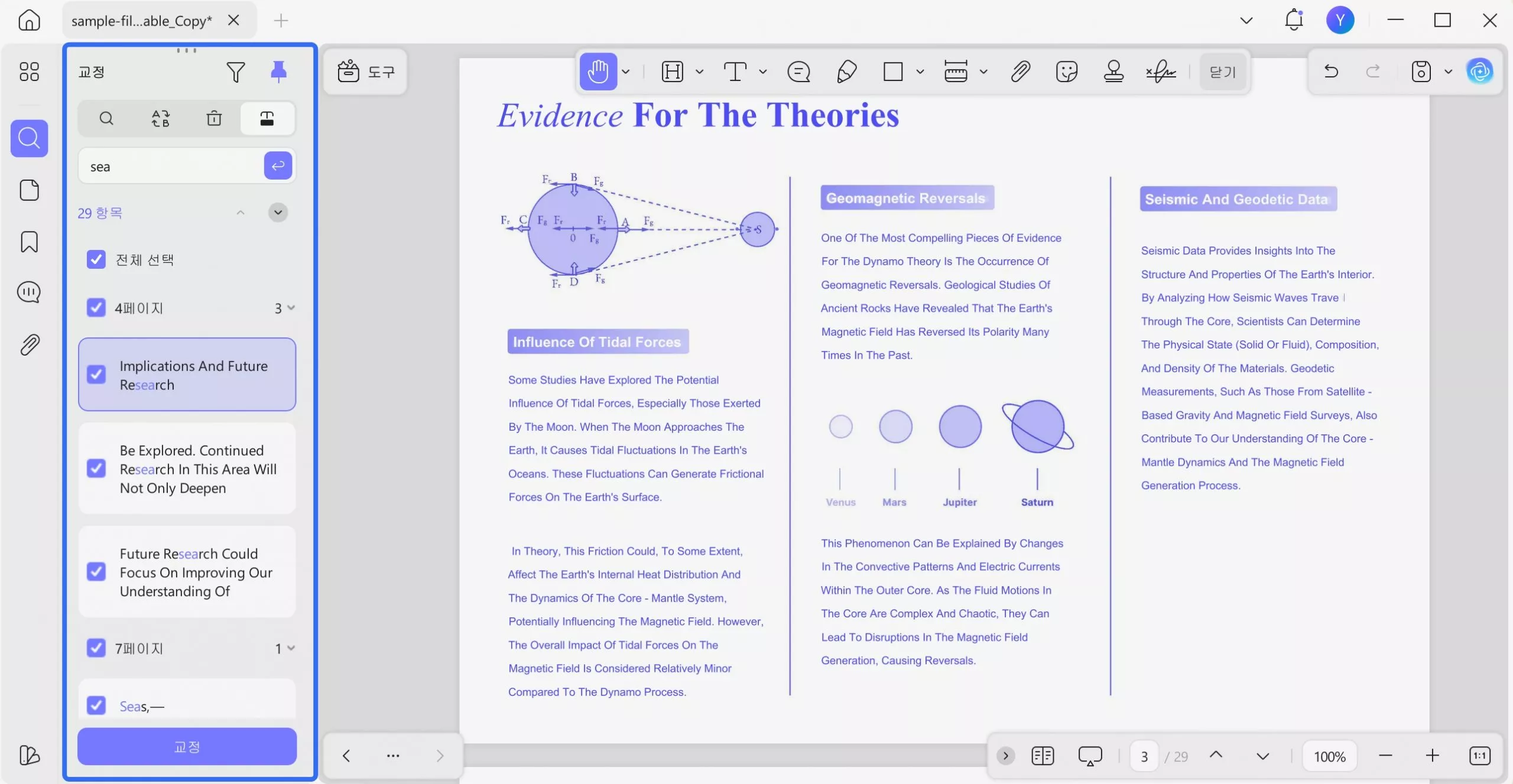The width and height of the screenshot is (1513, 784).
Task: Open the Text tool dropdown arrow
Action: [x=763, y=72]
